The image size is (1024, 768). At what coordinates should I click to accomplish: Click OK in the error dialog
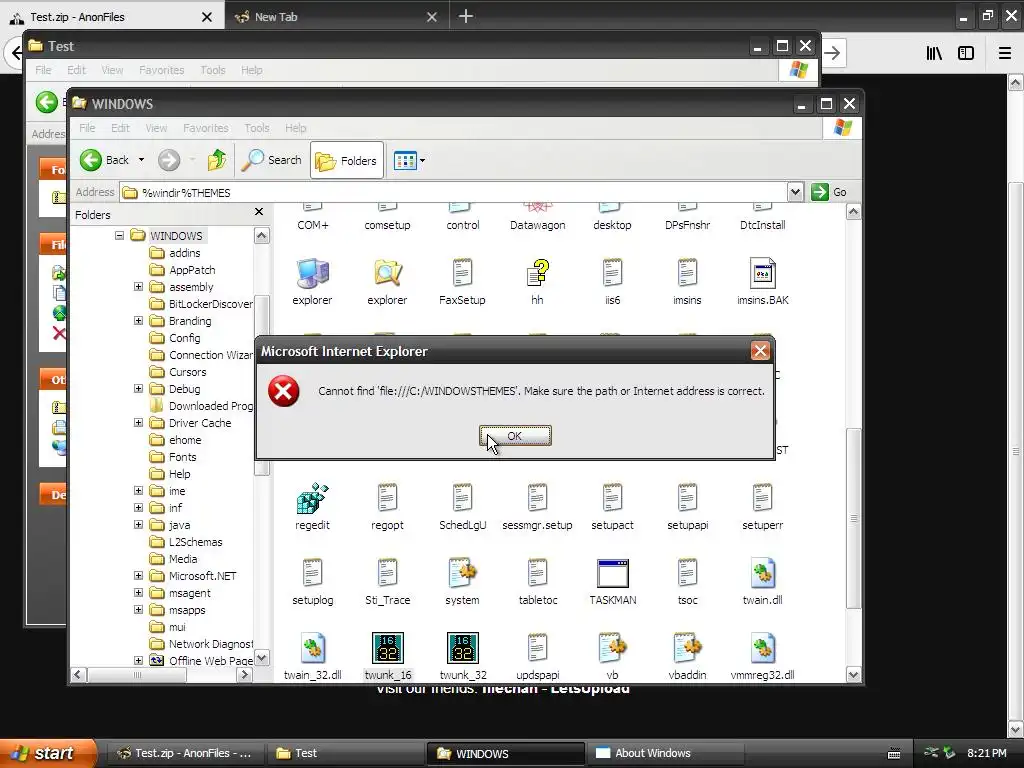pyautogui.click(x=515, y=436)
